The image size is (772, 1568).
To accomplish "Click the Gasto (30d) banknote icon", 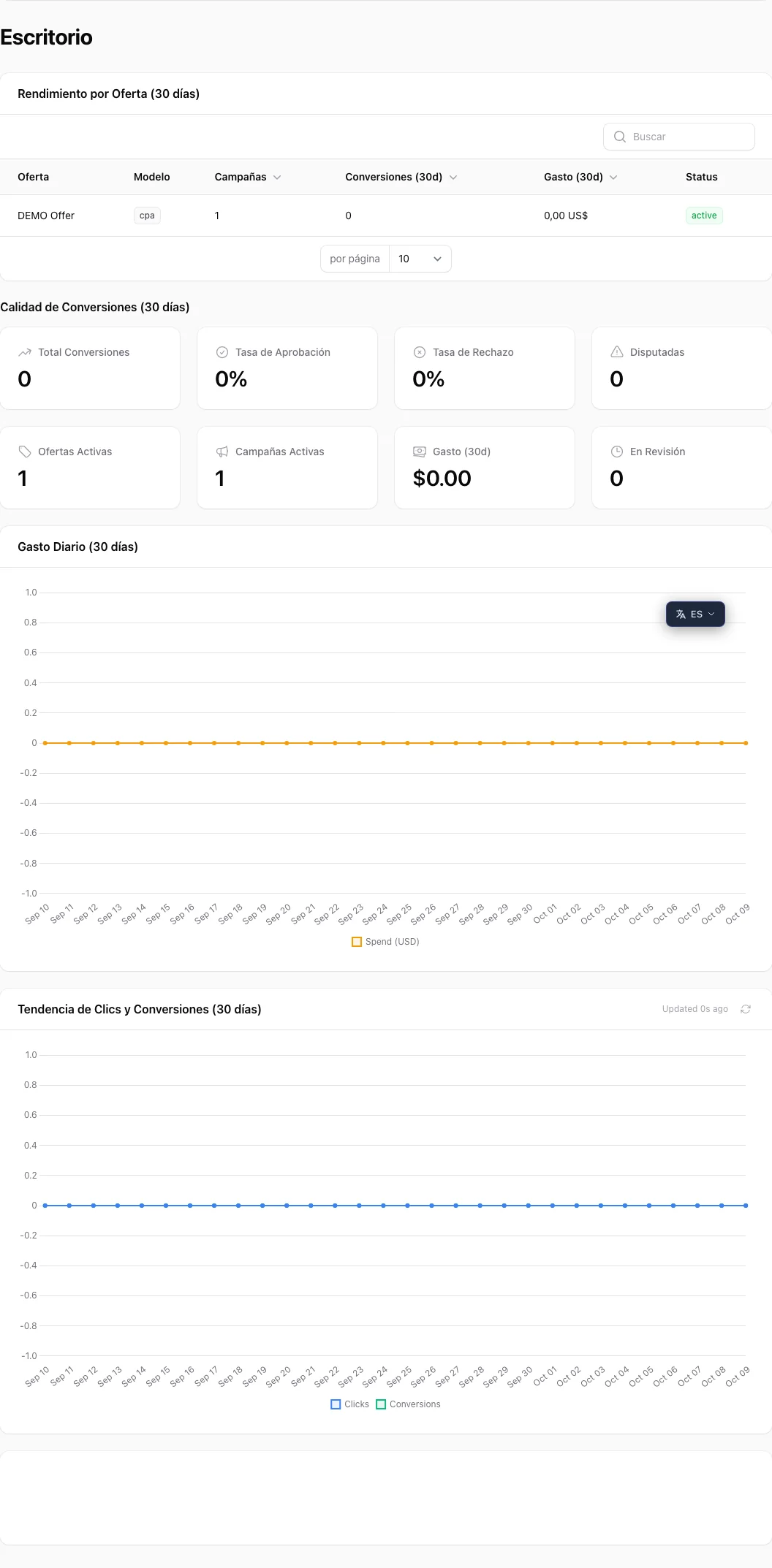I will click(x=420, y=452).
